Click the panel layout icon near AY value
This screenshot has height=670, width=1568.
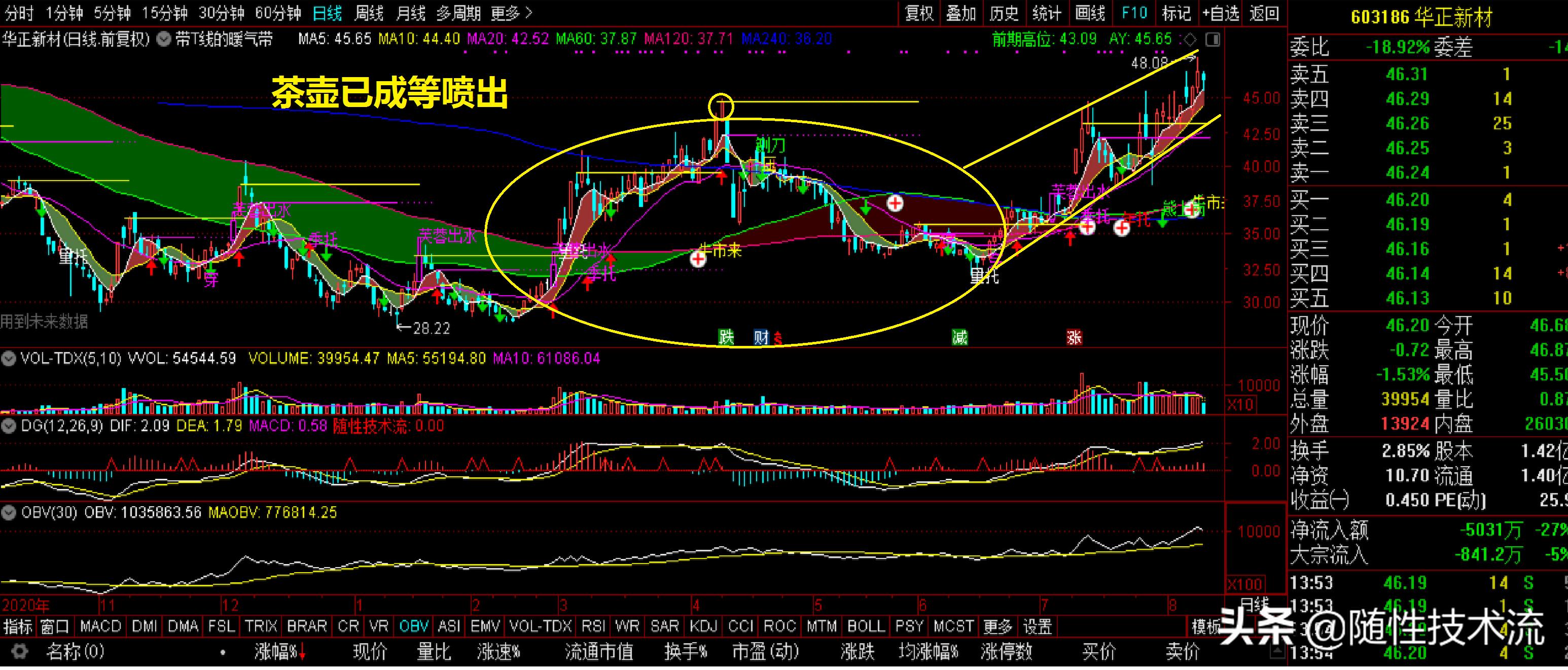tap(1213, 40)
